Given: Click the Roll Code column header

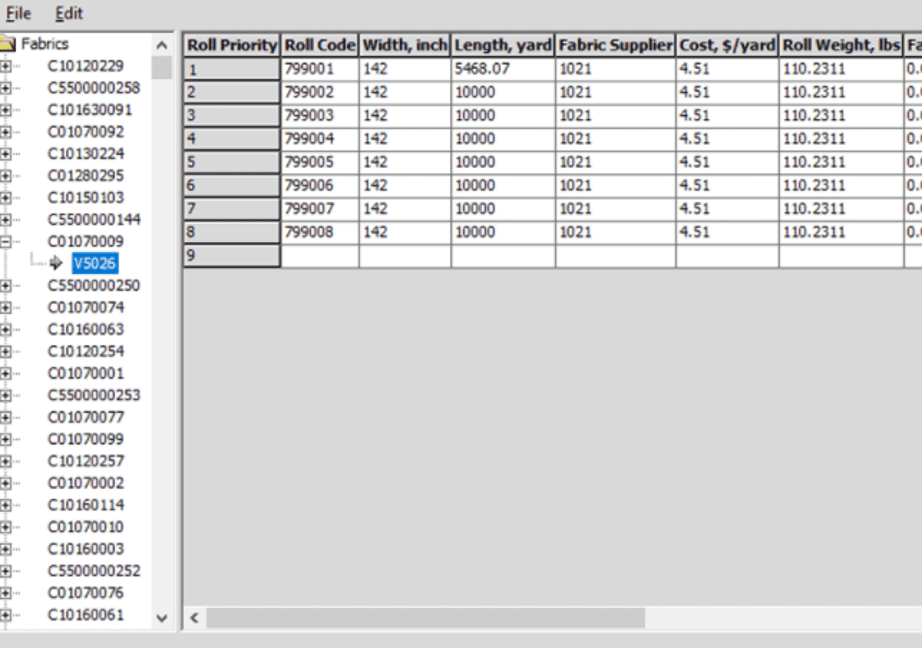Looking at the screenshot, I should [320, 45].
